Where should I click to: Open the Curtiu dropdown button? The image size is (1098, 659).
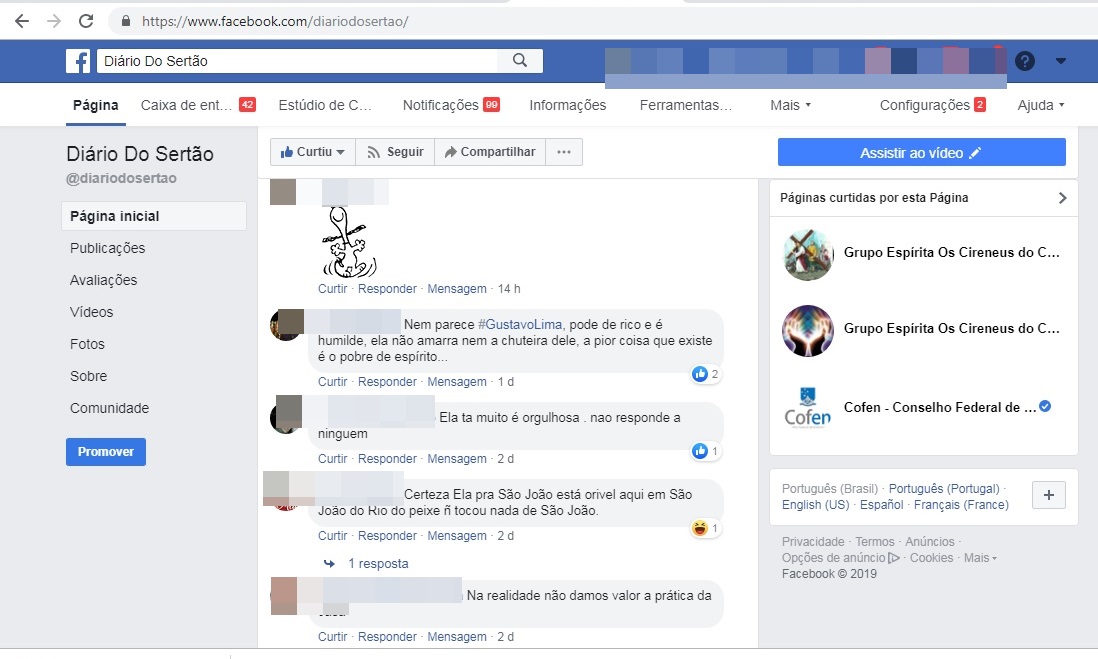coord(312,152)
